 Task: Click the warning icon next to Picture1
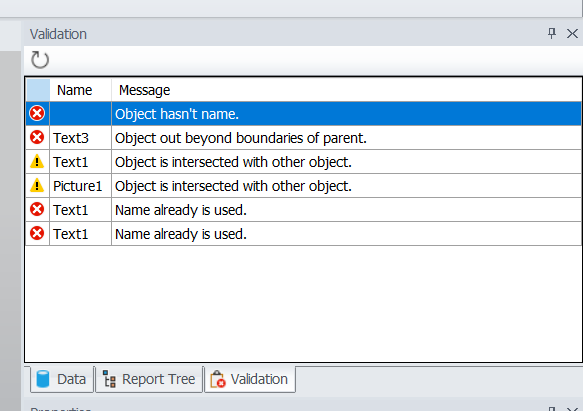tap(37, 185)
